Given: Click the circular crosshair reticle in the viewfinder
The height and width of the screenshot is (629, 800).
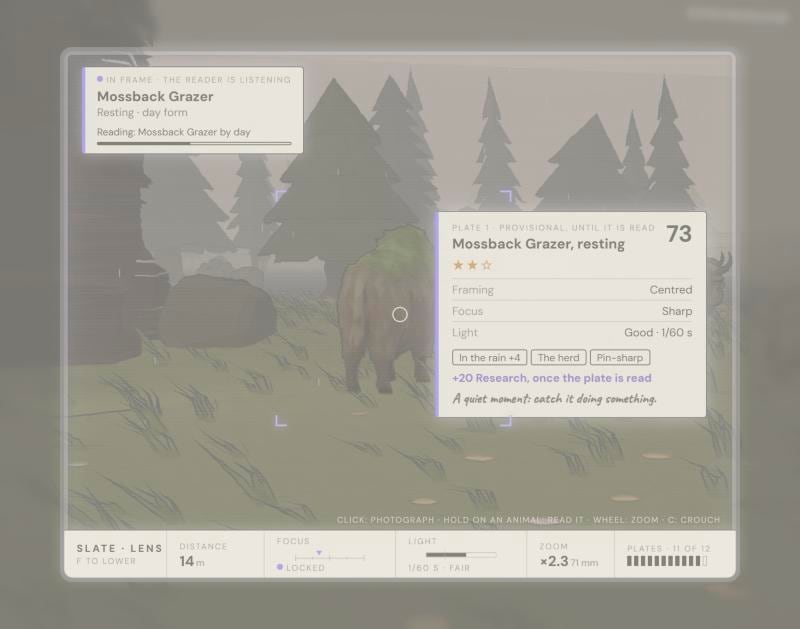Looking at the screenshot, I should pyautogui.click(x=400, y=315).
